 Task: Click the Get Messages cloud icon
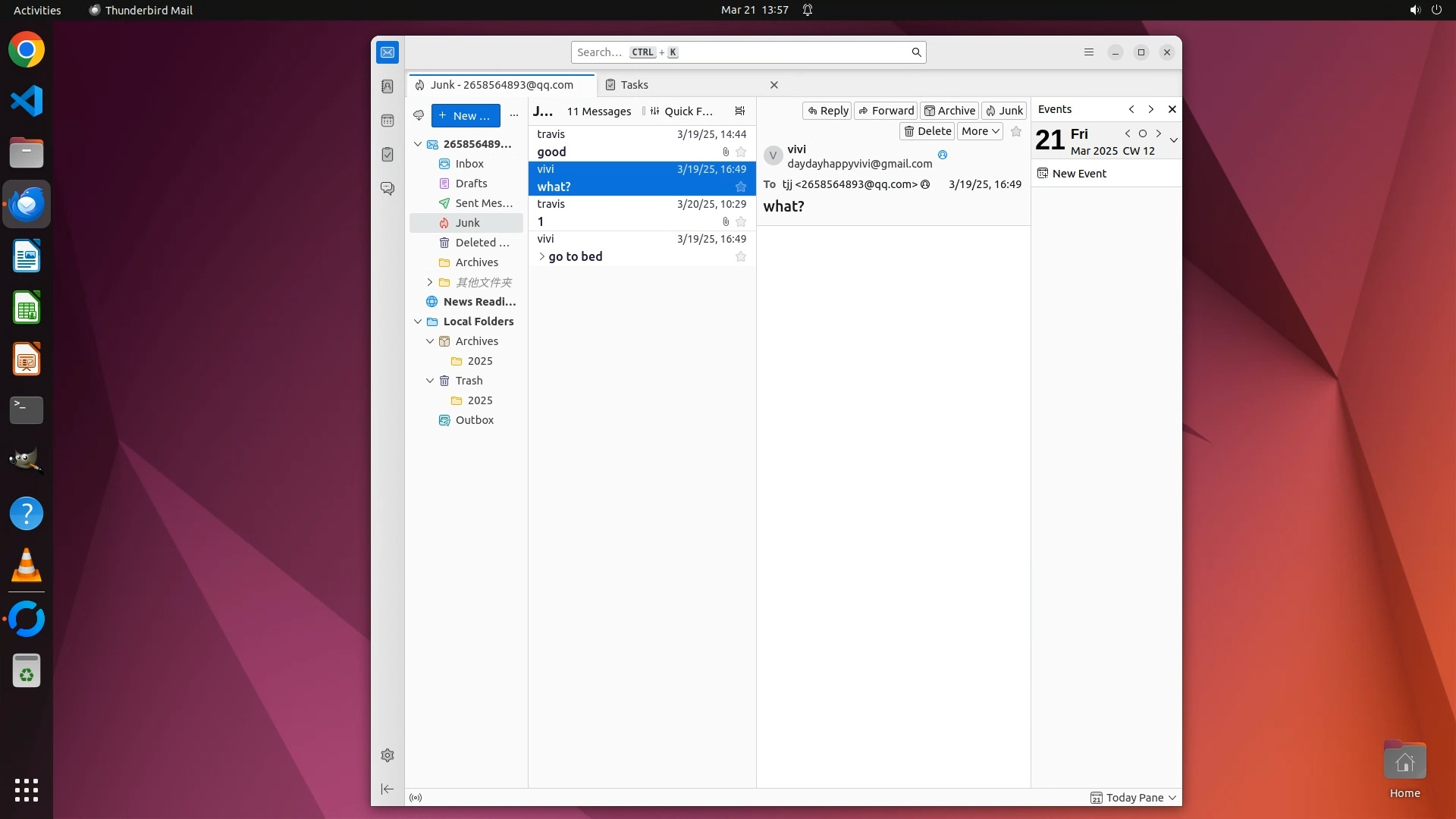419,115
